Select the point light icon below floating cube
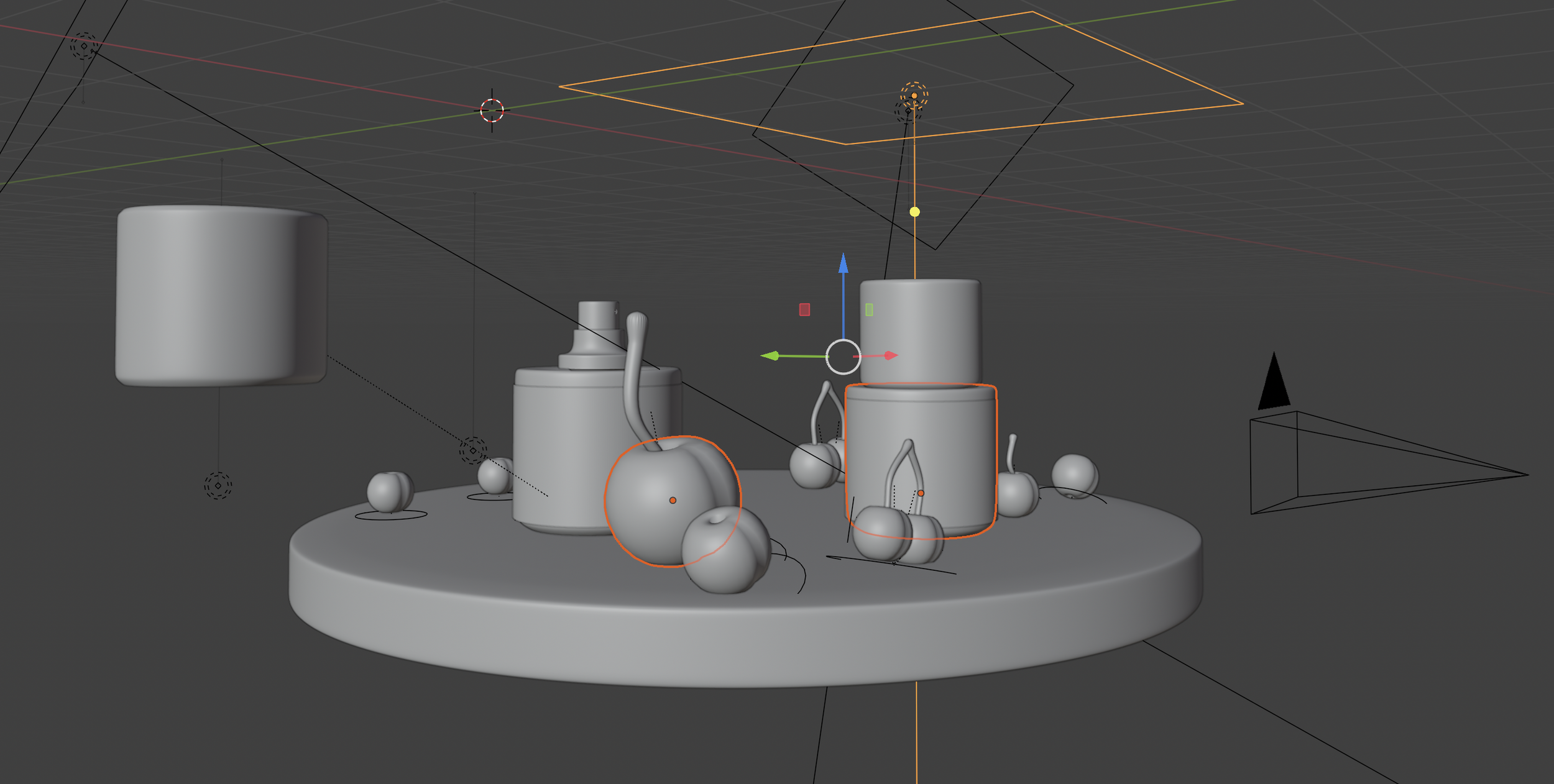Screen dimensions: 1554x784 point(218,485)
